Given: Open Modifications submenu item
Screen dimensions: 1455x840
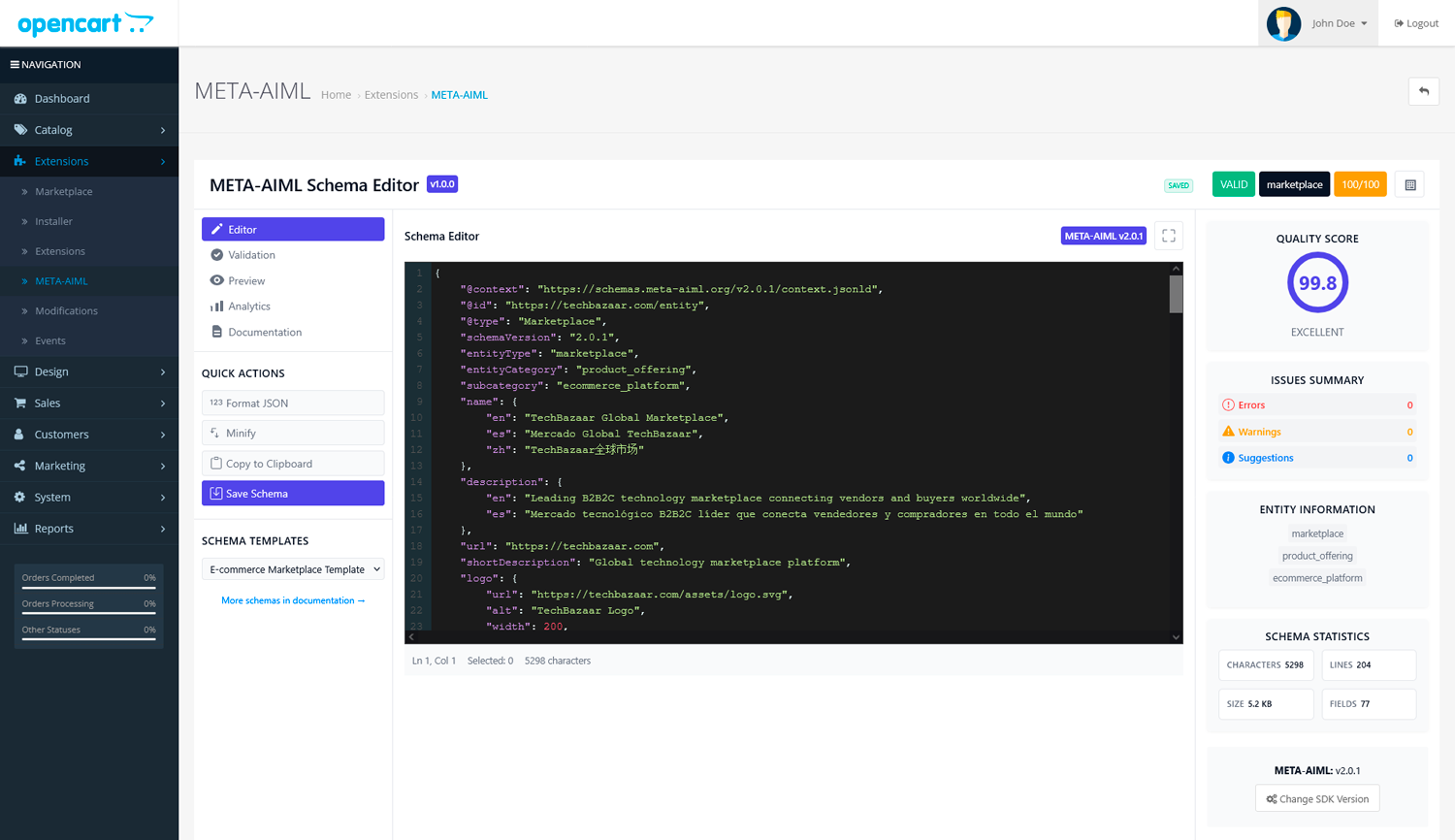Looking at the screenshot, I should [89, 311].
